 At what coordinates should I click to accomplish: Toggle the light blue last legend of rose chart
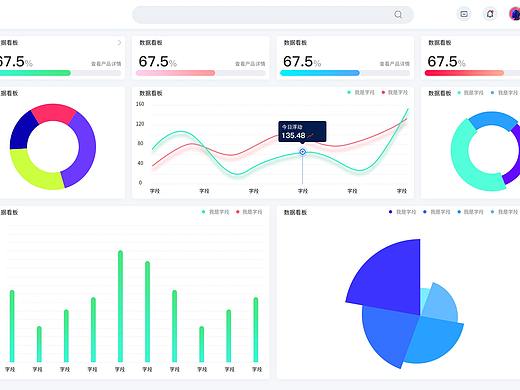click(505, 212)
